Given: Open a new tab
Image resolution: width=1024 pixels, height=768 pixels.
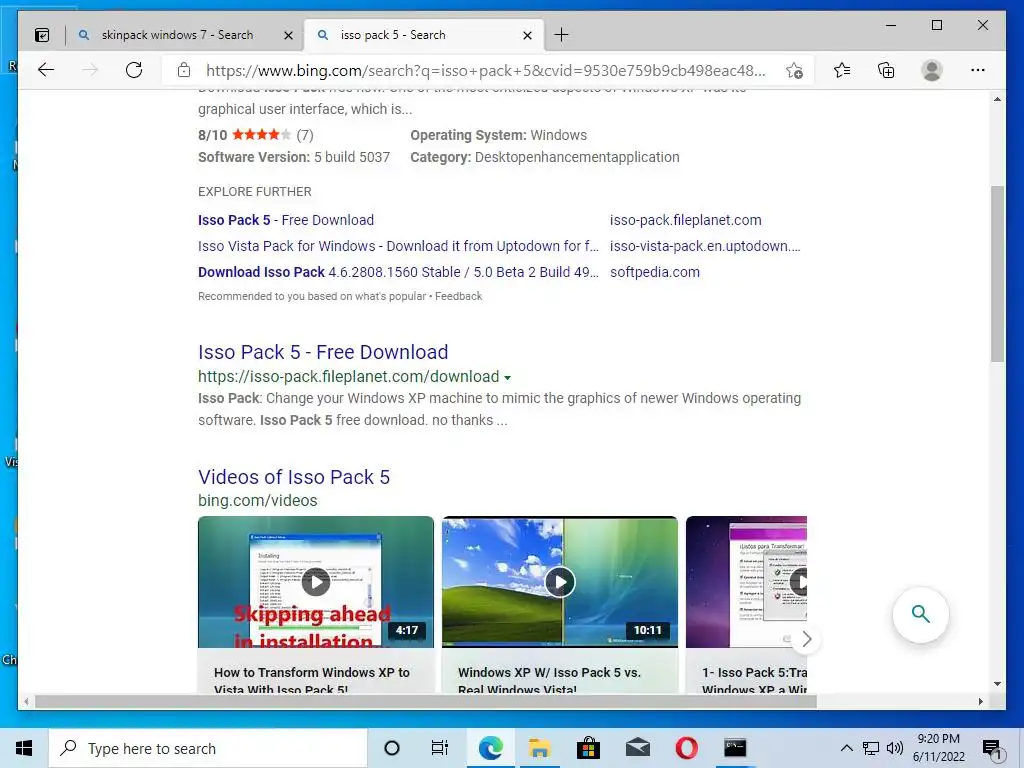Looking at the screenshot, I should click(561, 35).
